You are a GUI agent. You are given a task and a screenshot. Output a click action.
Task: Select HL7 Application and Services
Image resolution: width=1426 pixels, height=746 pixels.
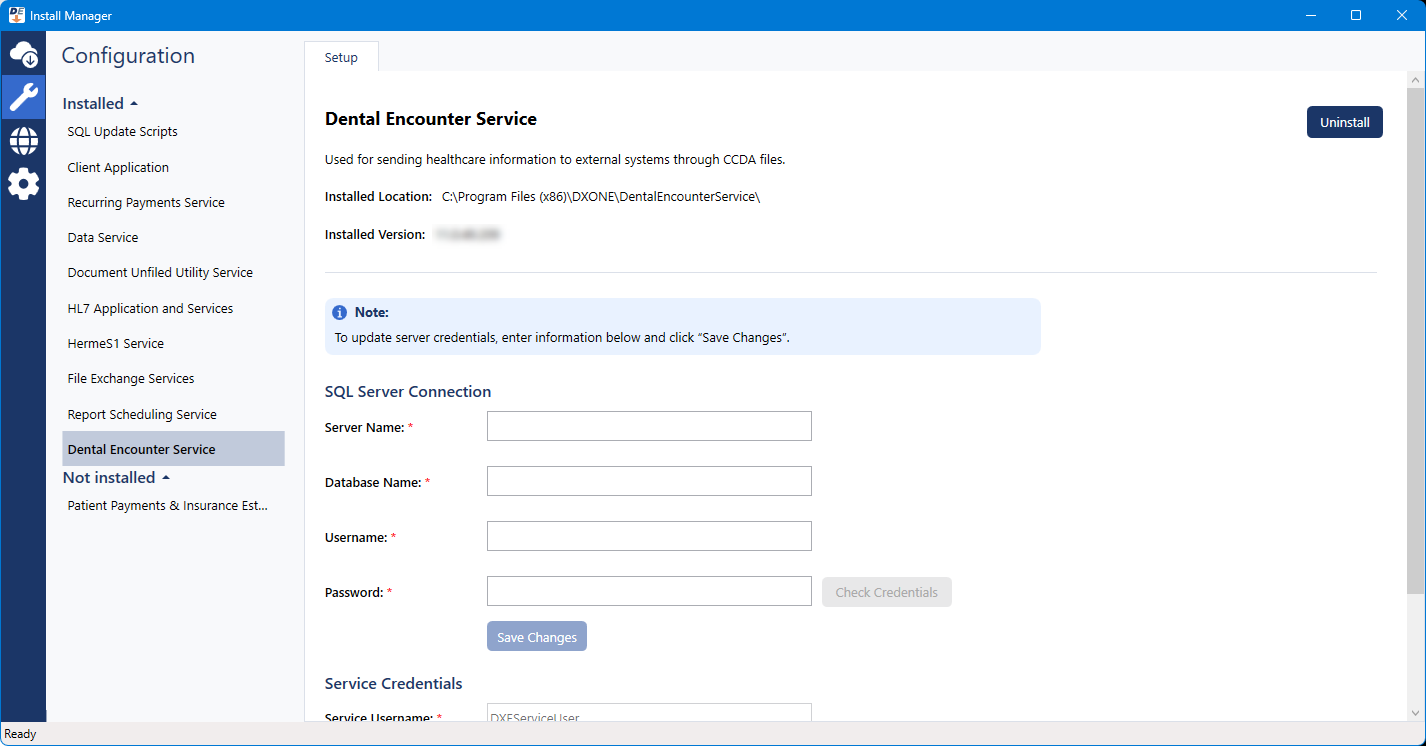pos(150,309)
